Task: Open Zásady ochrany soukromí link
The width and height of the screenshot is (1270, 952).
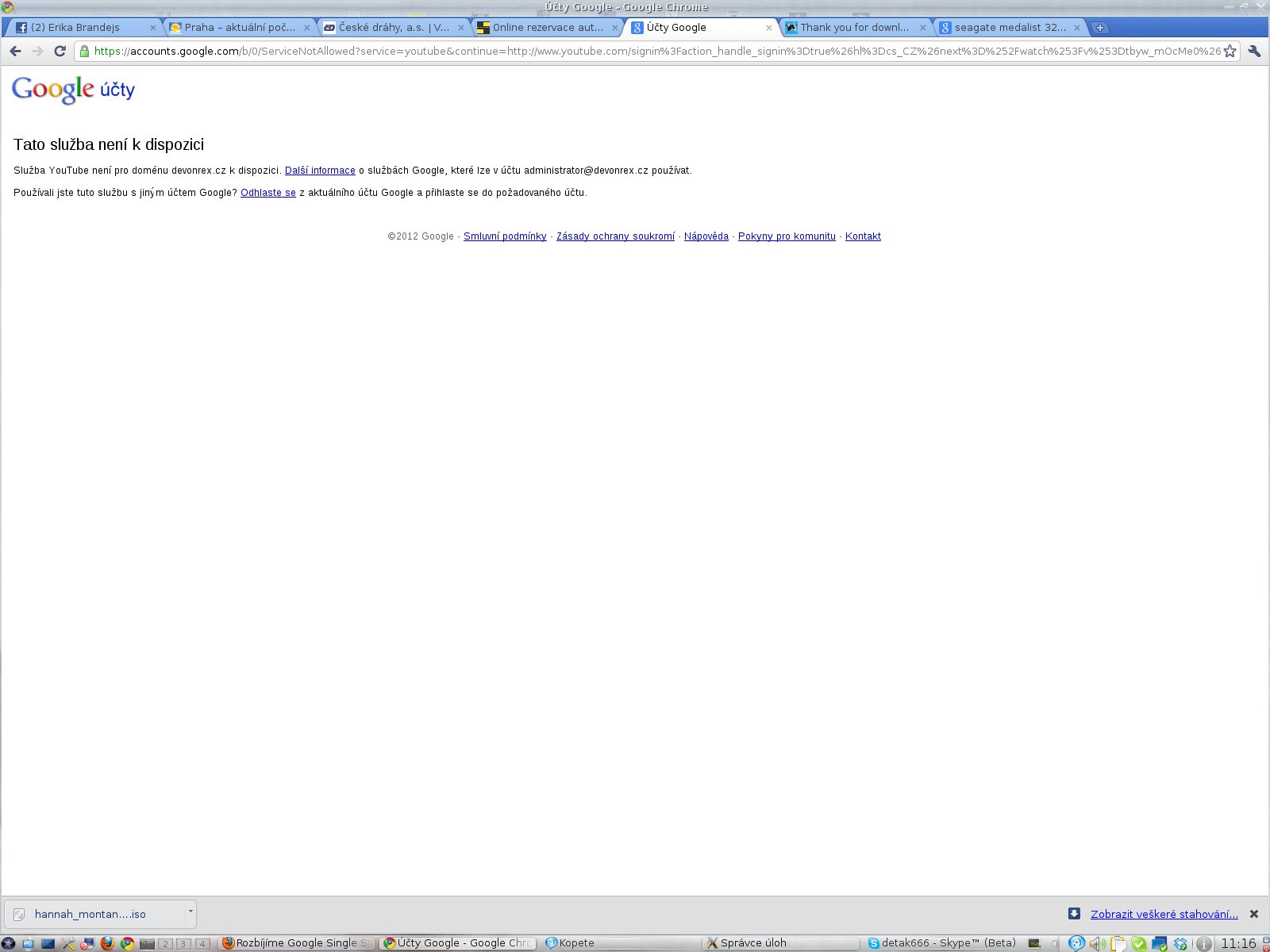Action: 615,236
